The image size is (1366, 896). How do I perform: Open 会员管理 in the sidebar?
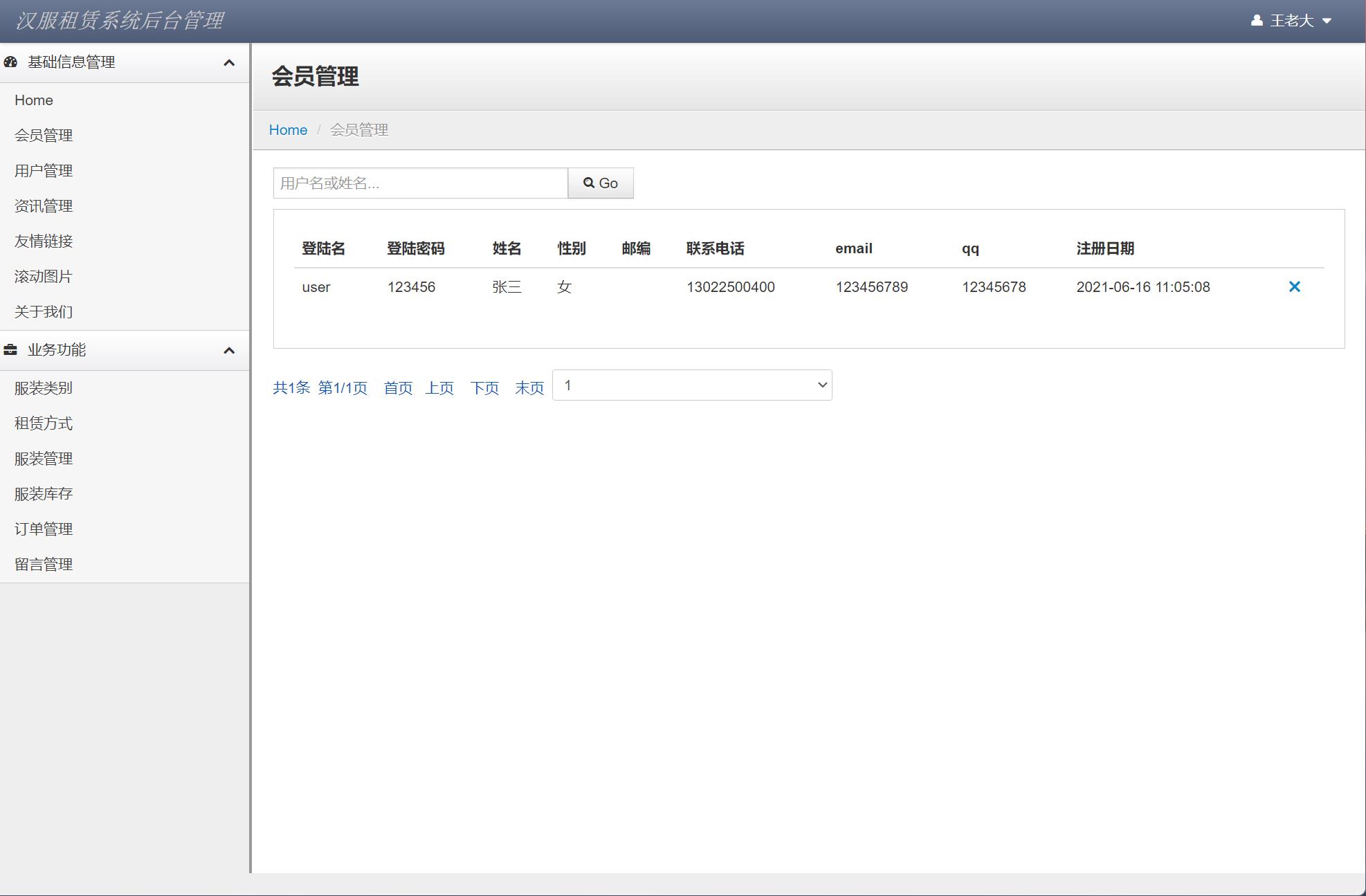(x=44, y=136)
